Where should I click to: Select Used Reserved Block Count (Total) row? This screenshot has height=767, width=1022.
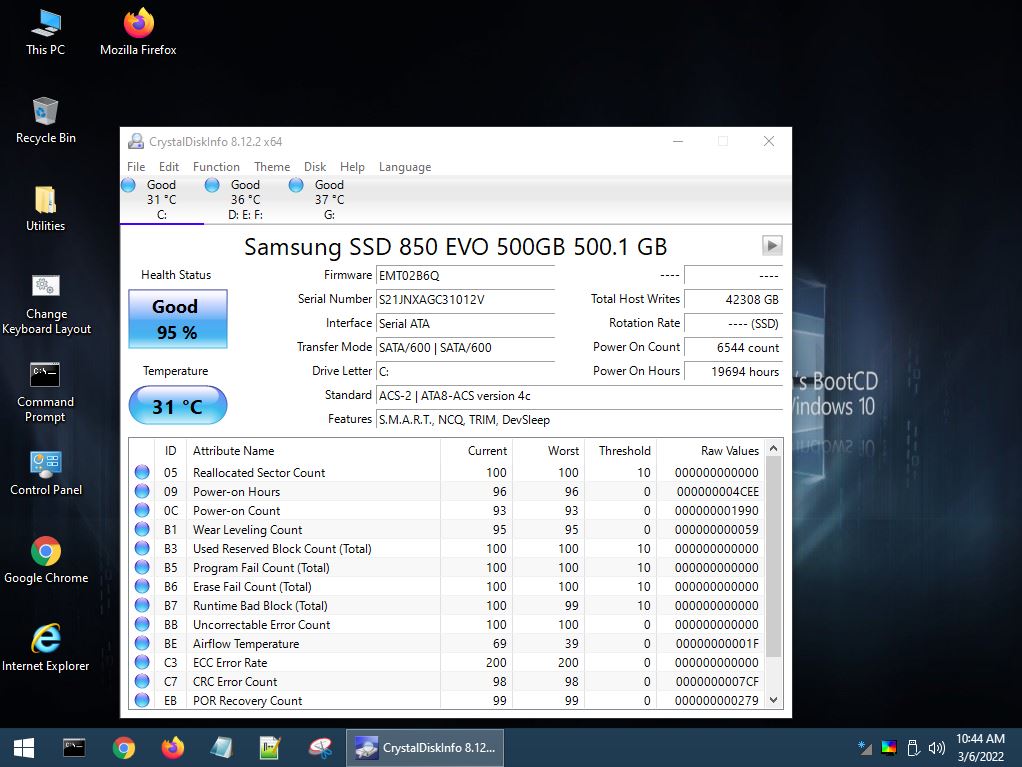pos(447,549)
